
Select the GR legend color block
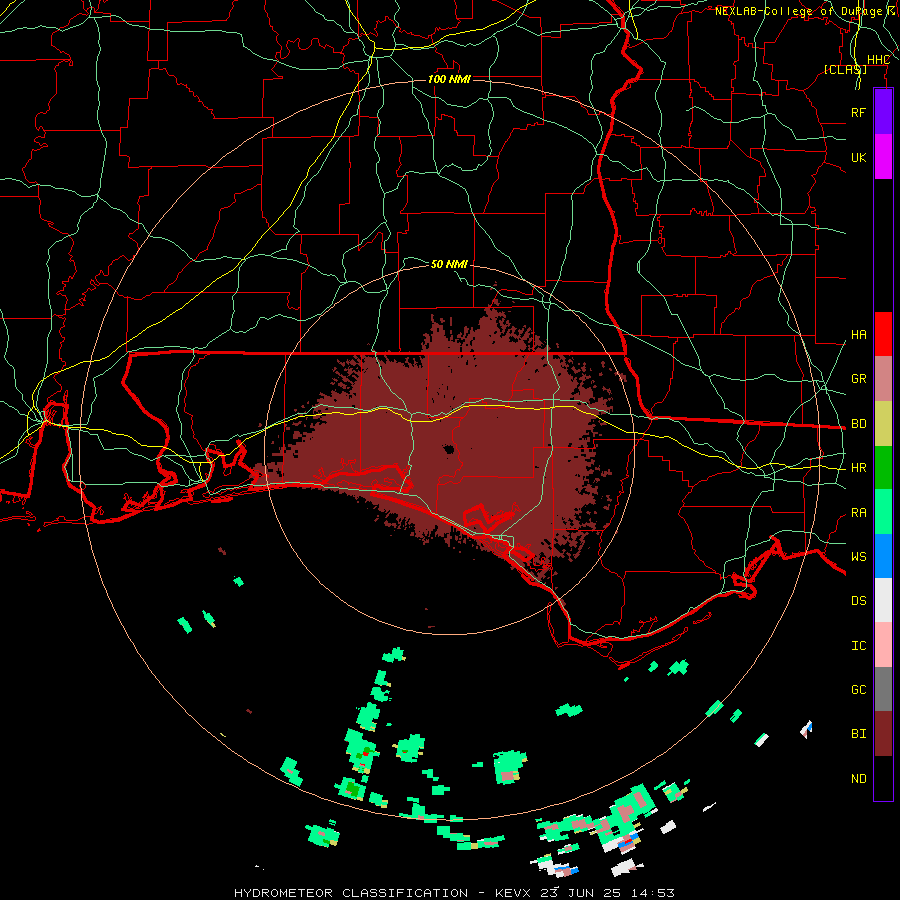click(x=883, y=379)
